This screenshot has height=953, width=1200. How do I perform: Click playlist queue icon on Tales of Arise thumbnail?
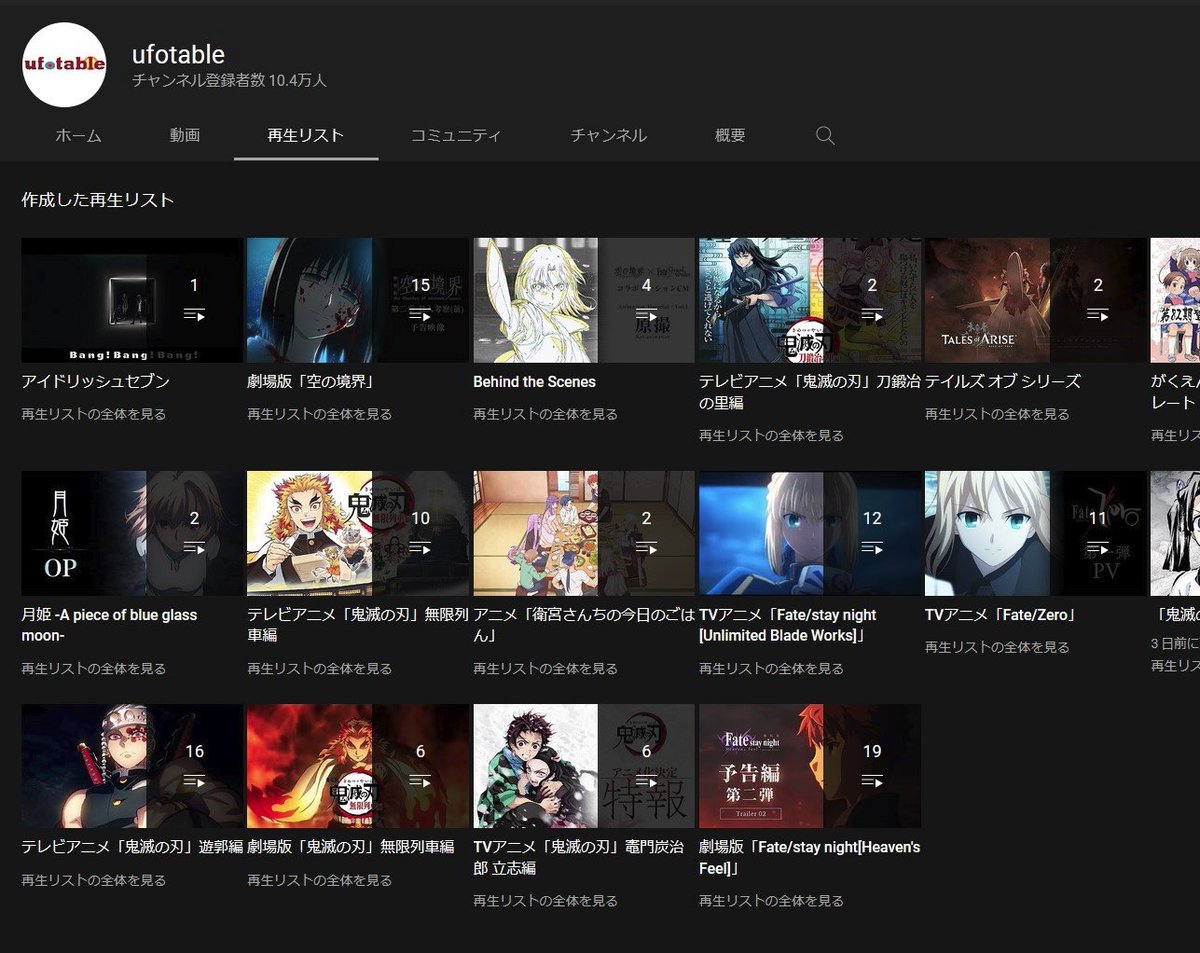tap(1098, 315)
